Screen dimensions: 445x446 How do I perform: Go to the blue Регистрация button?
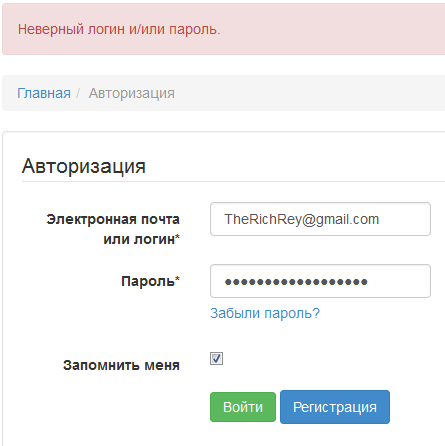tap(335, 407)
